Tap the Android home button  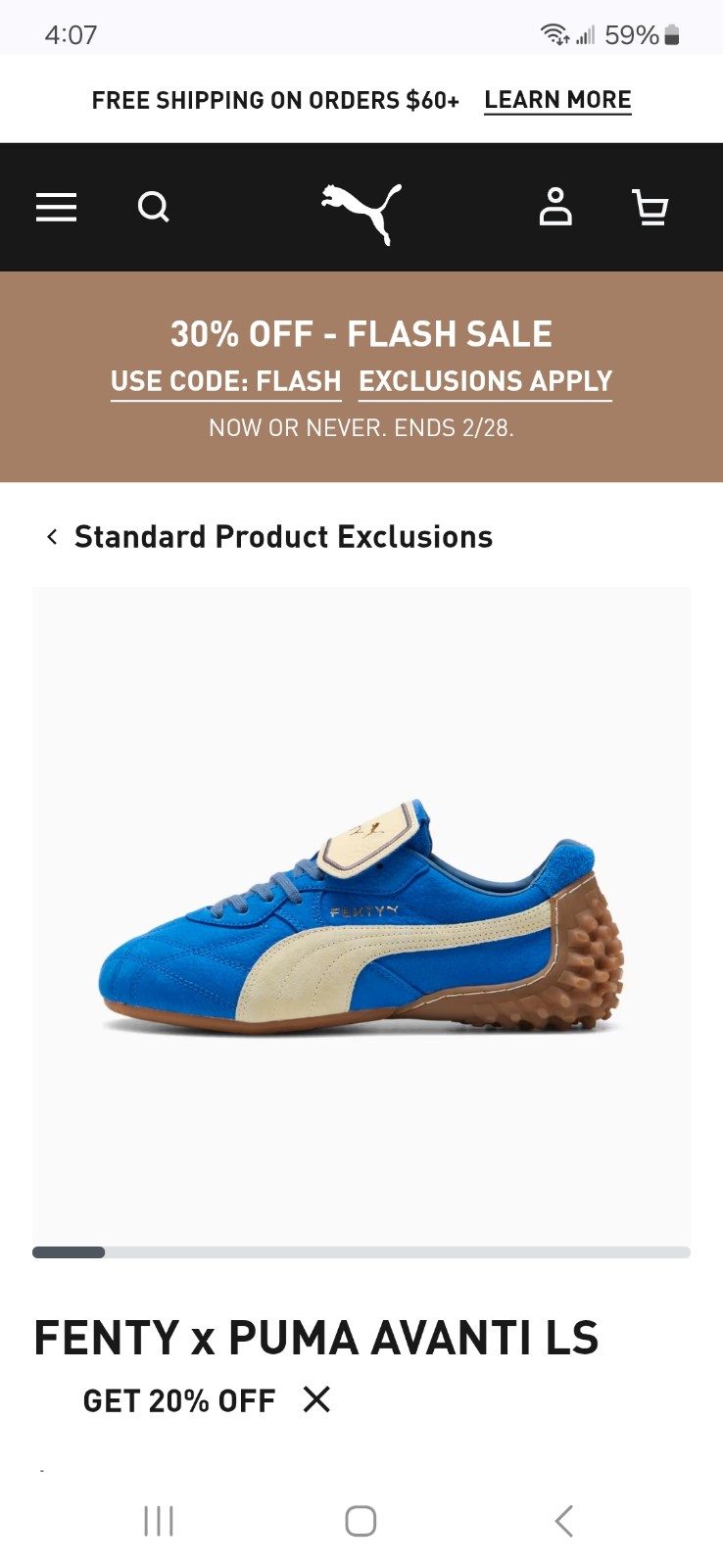point(361,1521)
